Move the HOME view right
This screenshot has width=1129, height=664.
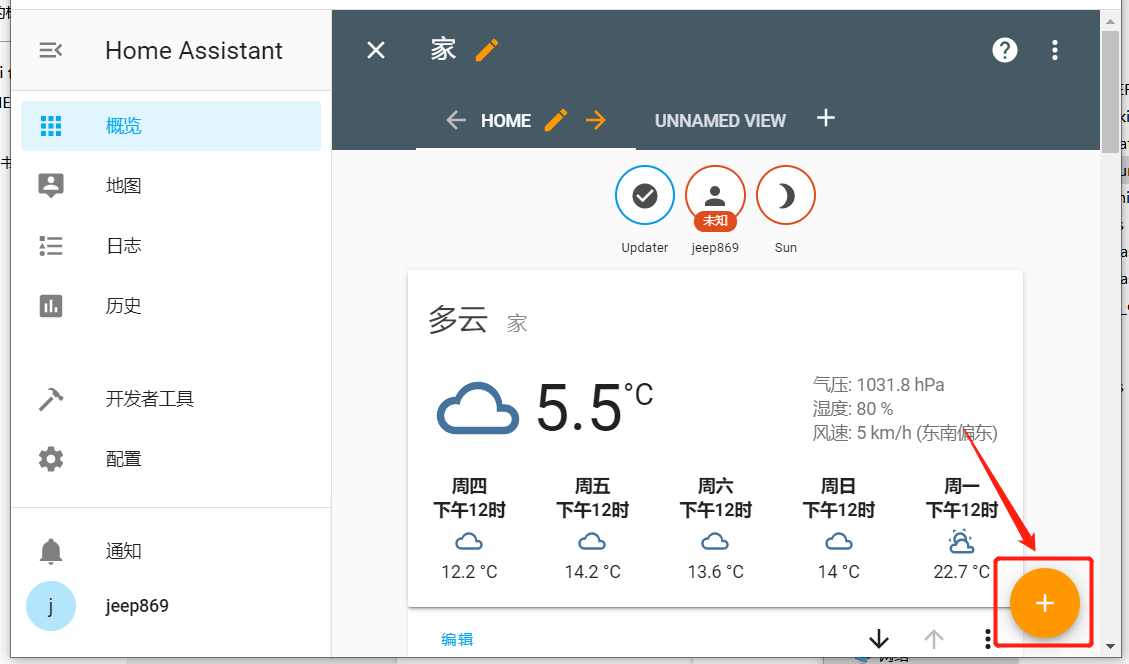595,120
